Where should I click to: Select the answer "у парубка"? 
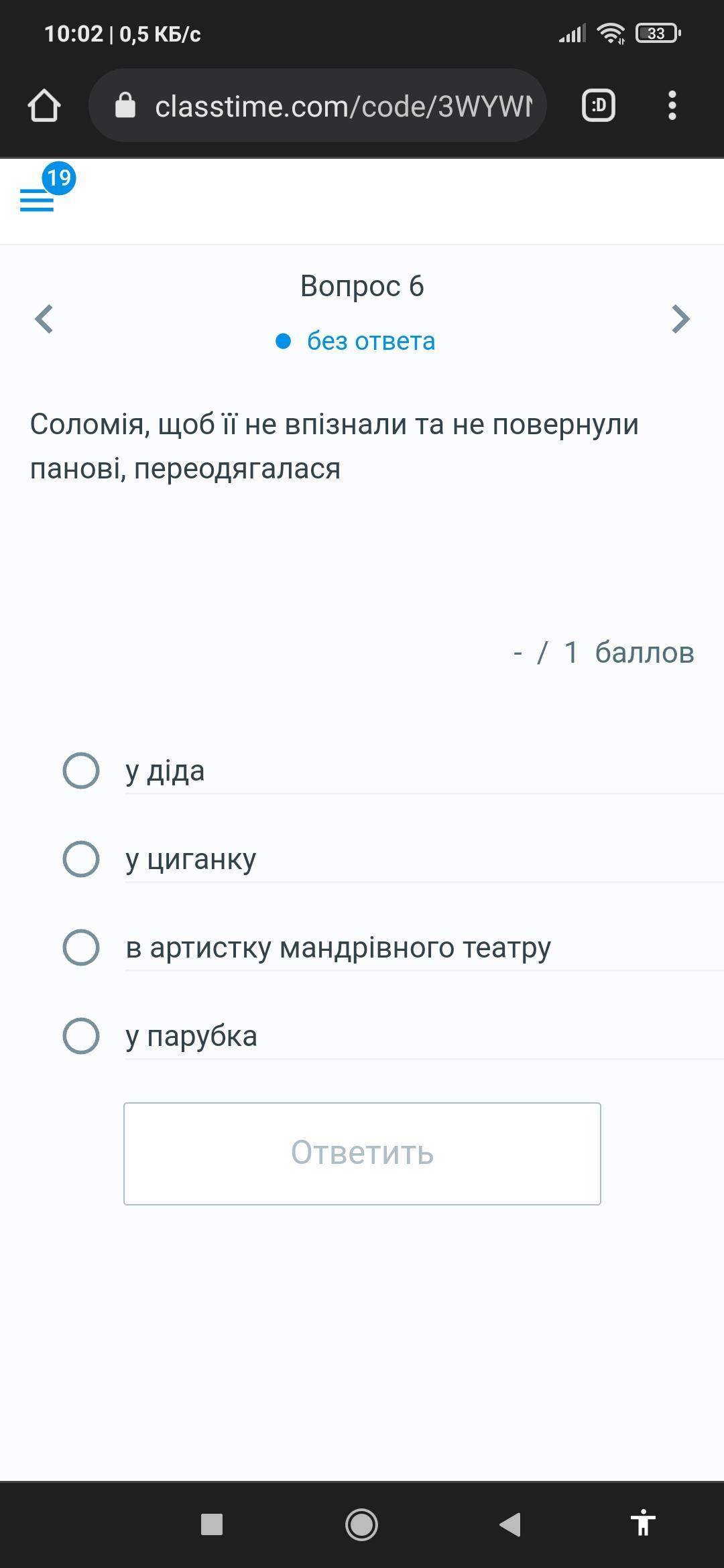(x=81, y=1036)
